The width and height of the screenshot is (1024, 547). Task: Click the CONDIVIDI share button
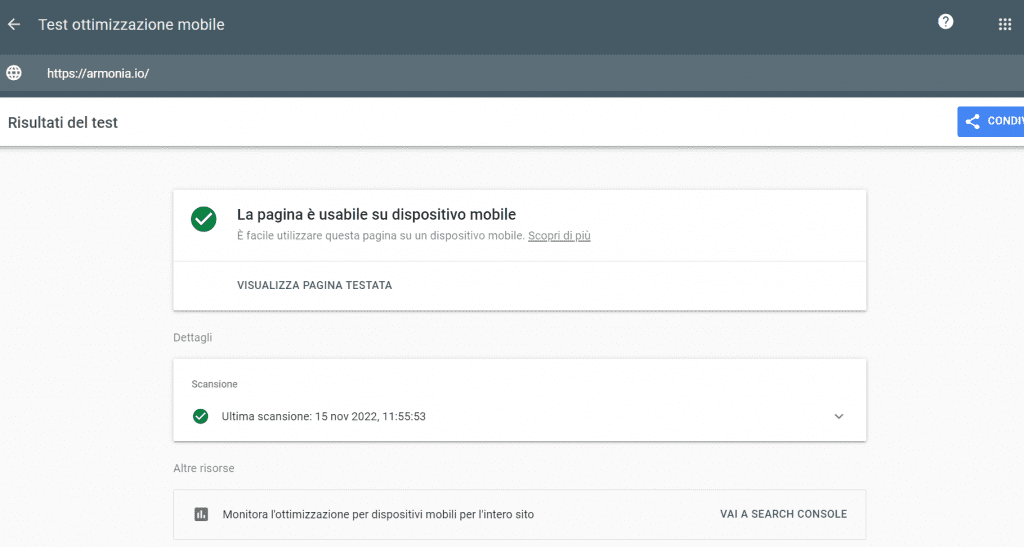[x=990, y=122]
